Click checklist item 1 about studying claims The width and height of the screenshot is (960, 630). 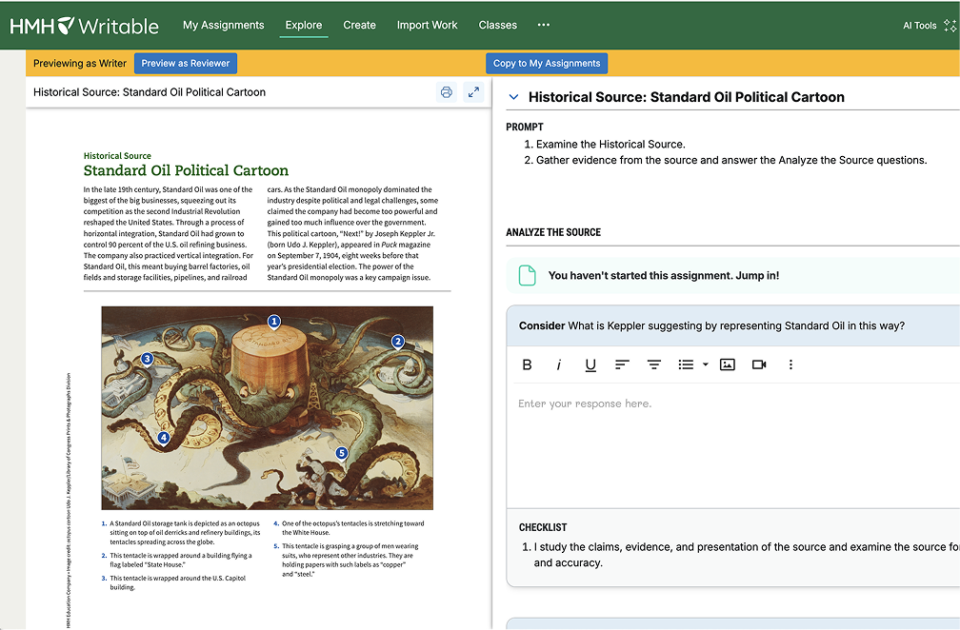(x=740, y=555)
